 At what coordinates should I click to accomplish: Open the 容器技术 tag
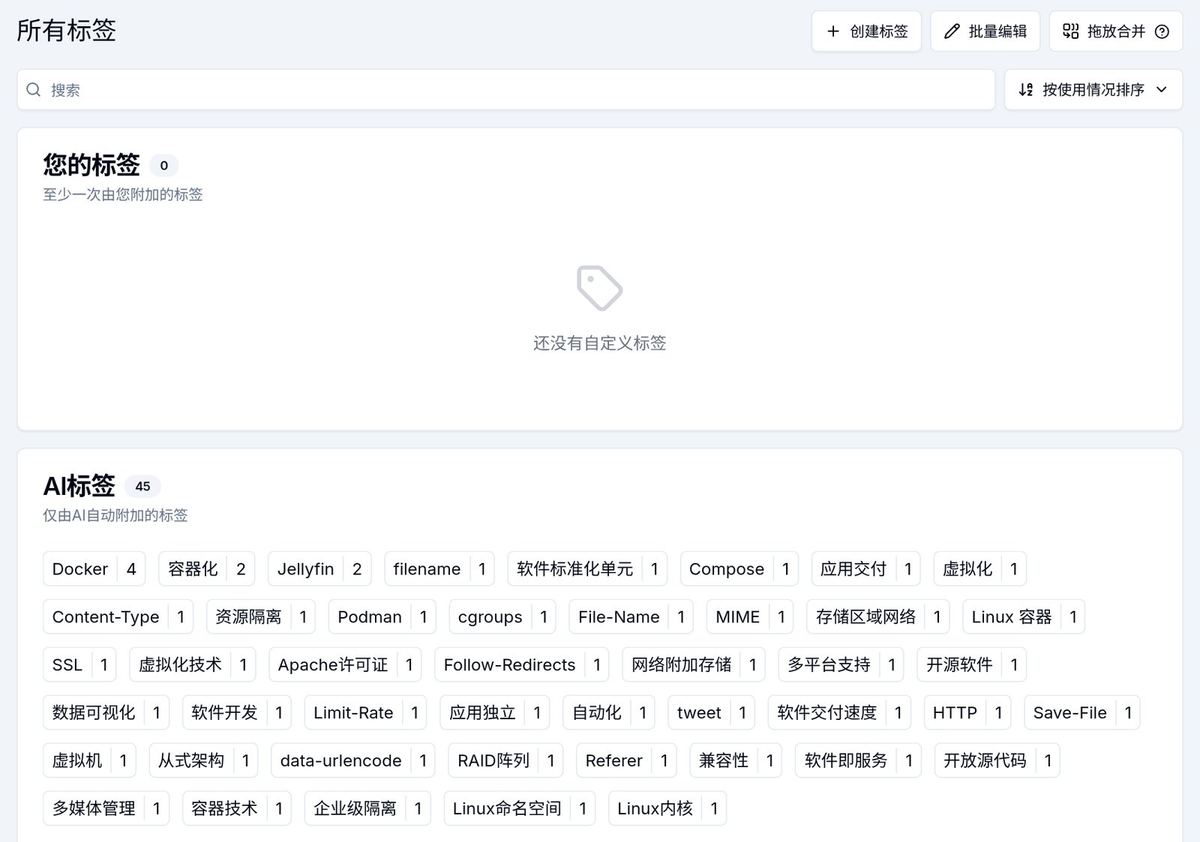click(237, 809)
